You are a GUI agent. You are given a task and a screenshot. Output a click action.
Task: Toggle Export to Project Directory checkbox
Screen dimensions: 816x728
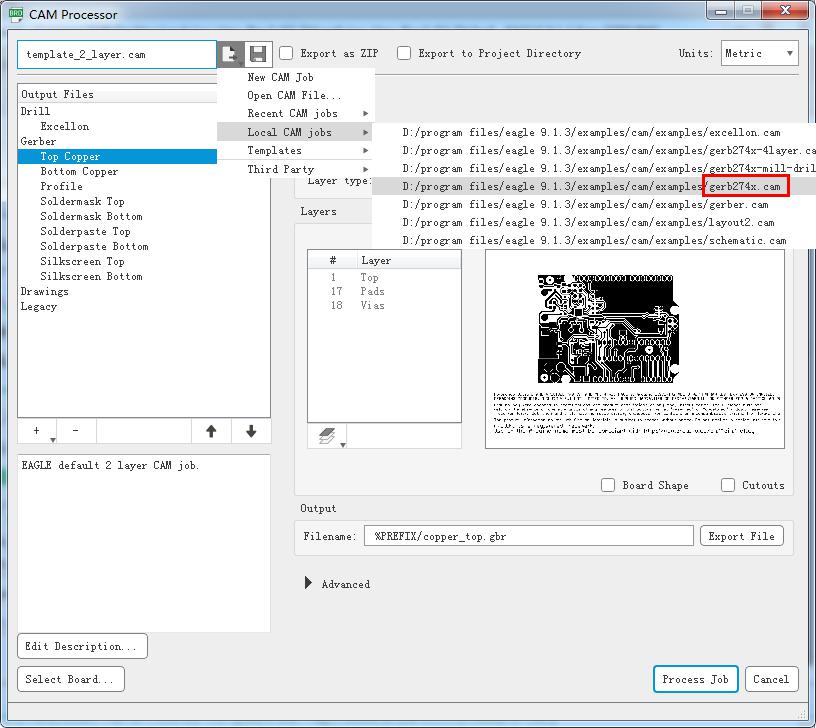(404, 53)
